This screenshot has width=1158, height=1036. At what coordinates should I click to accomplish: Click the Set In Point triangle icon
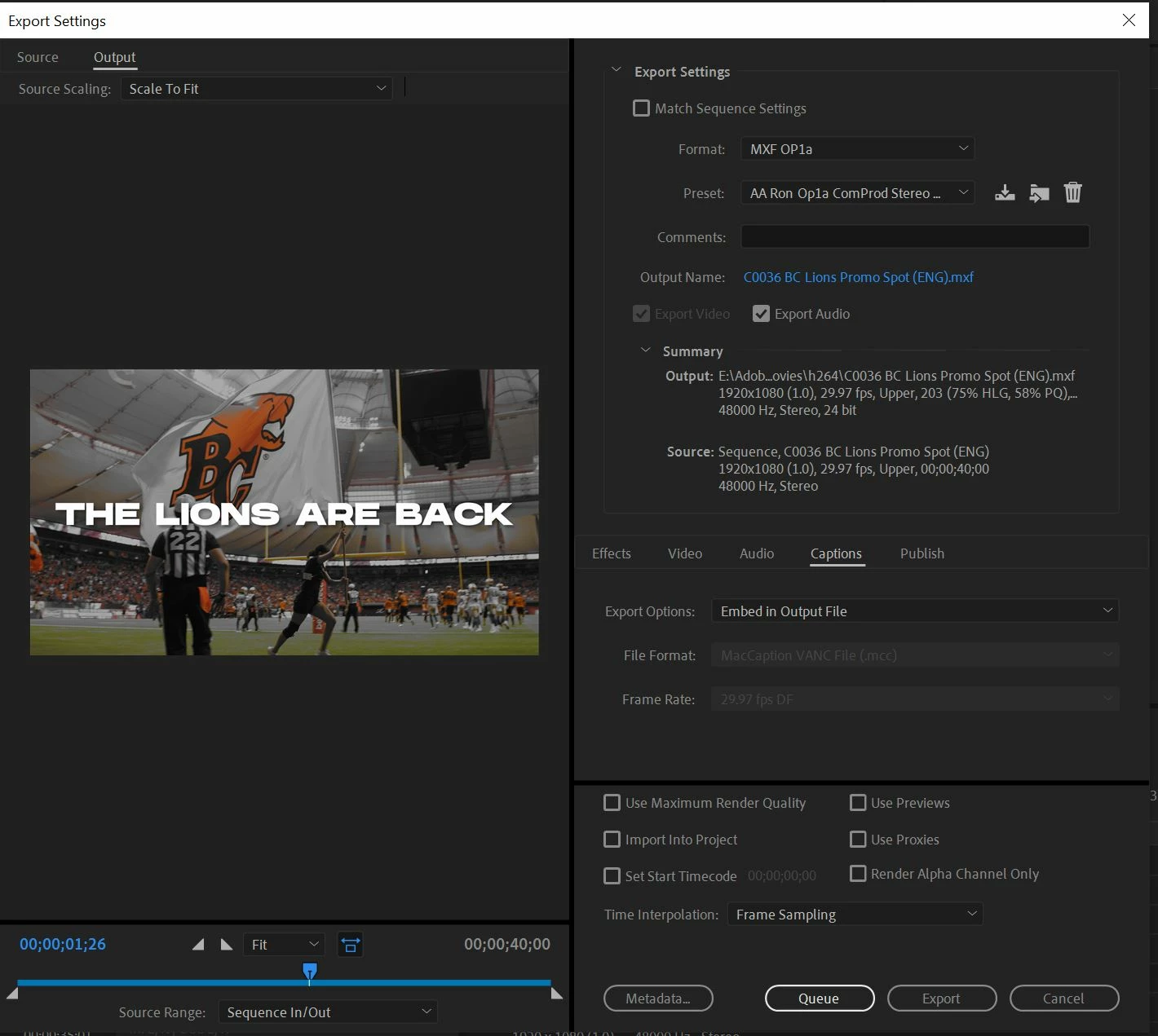pyautogui.click(x=198, y=945)
